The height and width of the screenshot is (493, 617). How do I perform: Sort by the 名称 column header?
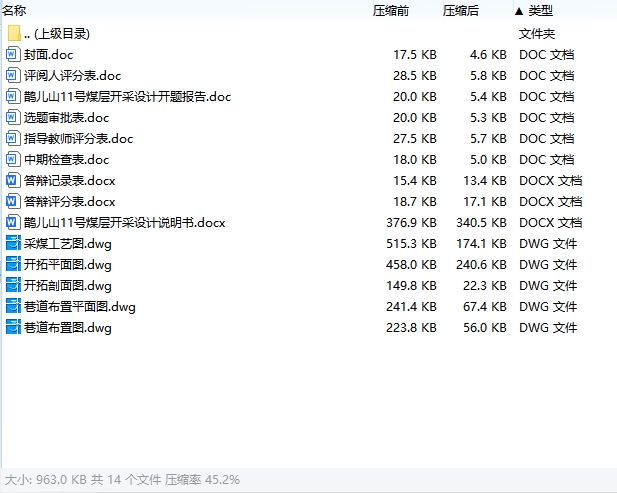(14, 11)
